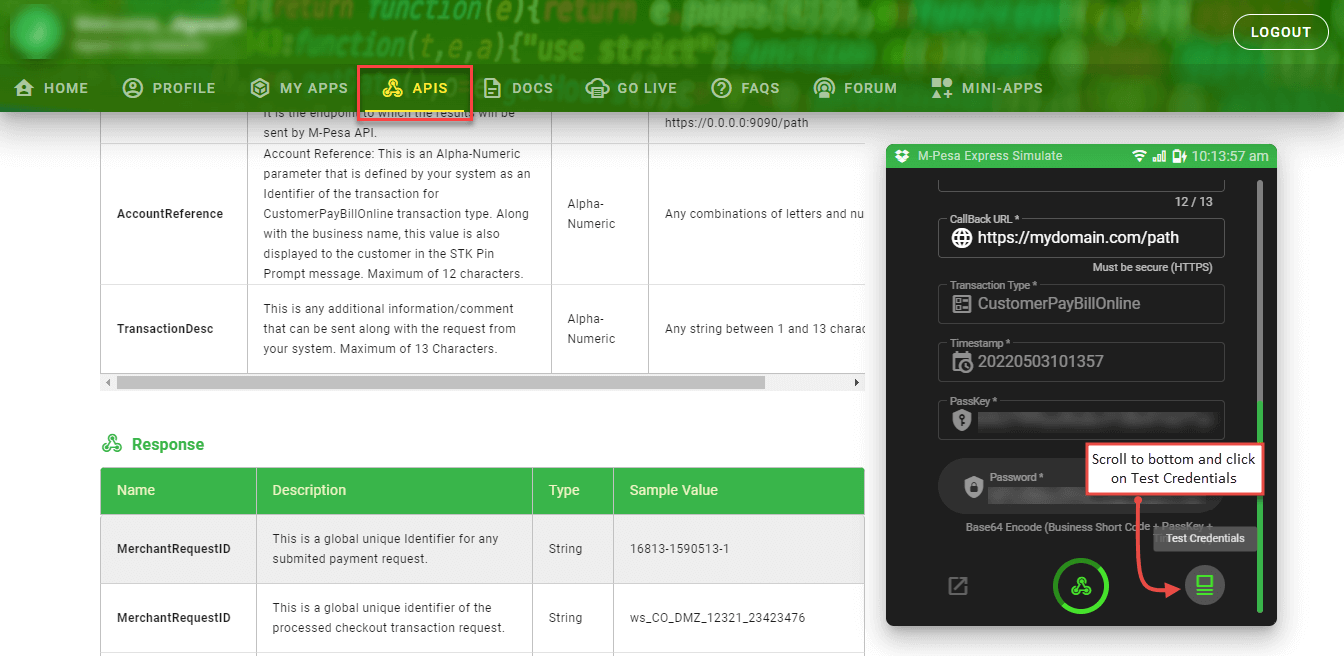The height and width of the screenshot is (656, 1344).
Task: Click the wifi icon in simulator status bar
Action: 1139,156
